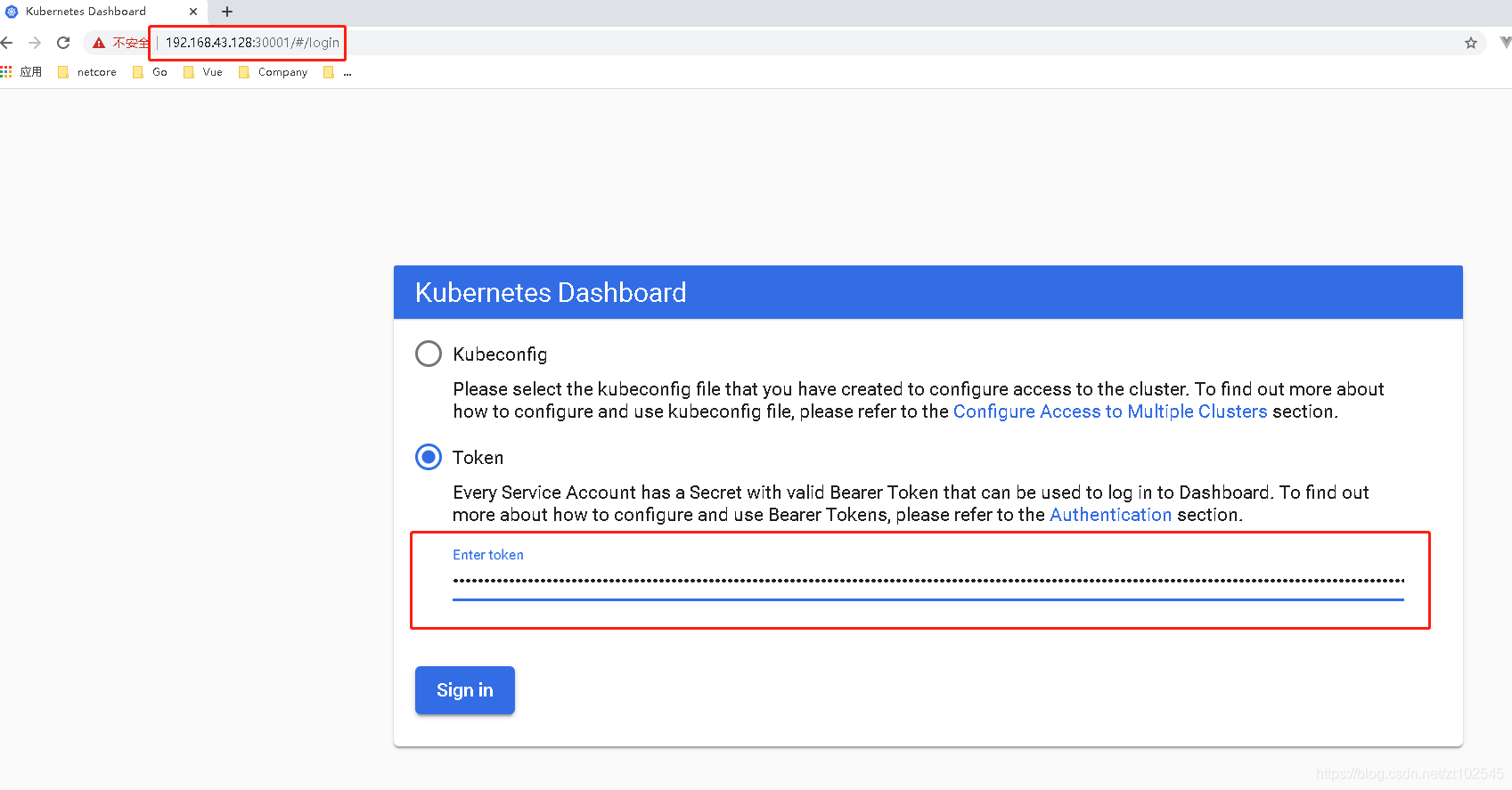The height and width of the screenshot is (790, 1512).
Task: Open the Go bookmark folder
Action: coord(150,72)
